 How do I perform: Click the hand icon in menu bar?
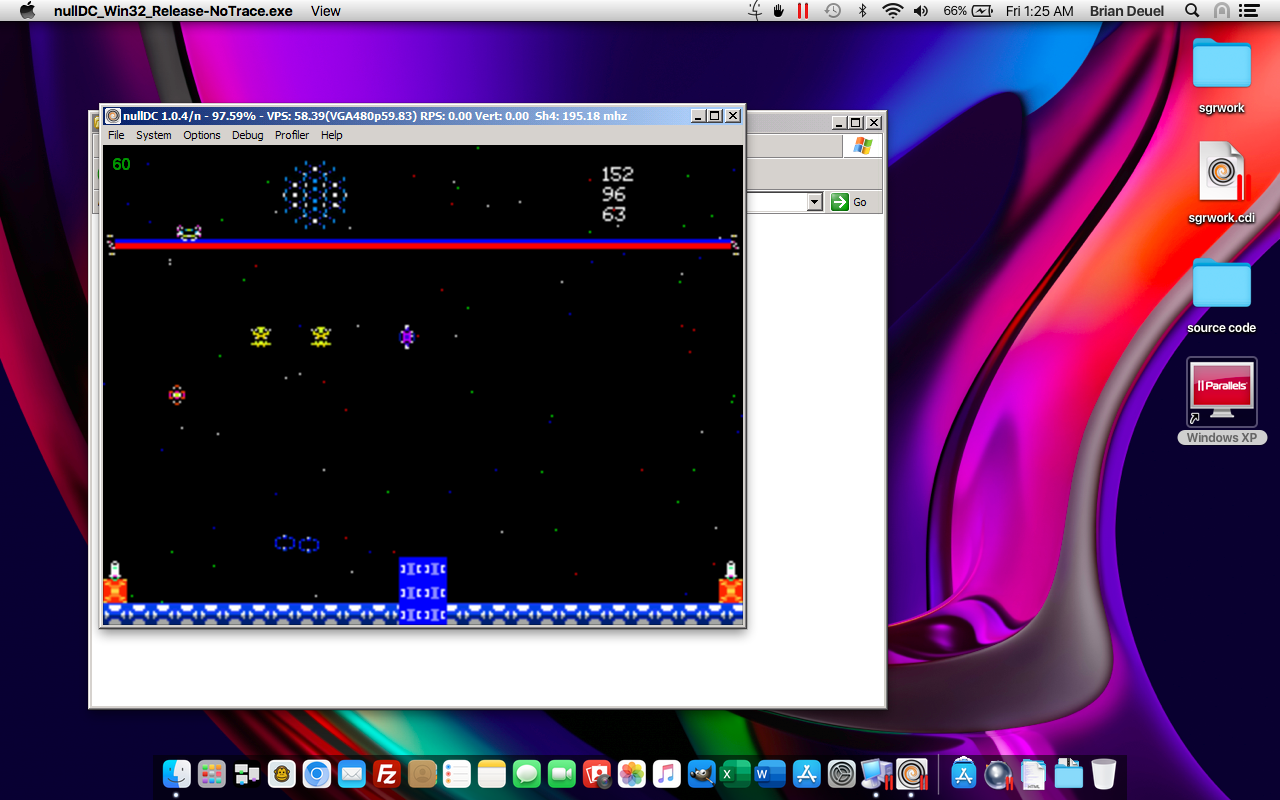click(777, 11)
